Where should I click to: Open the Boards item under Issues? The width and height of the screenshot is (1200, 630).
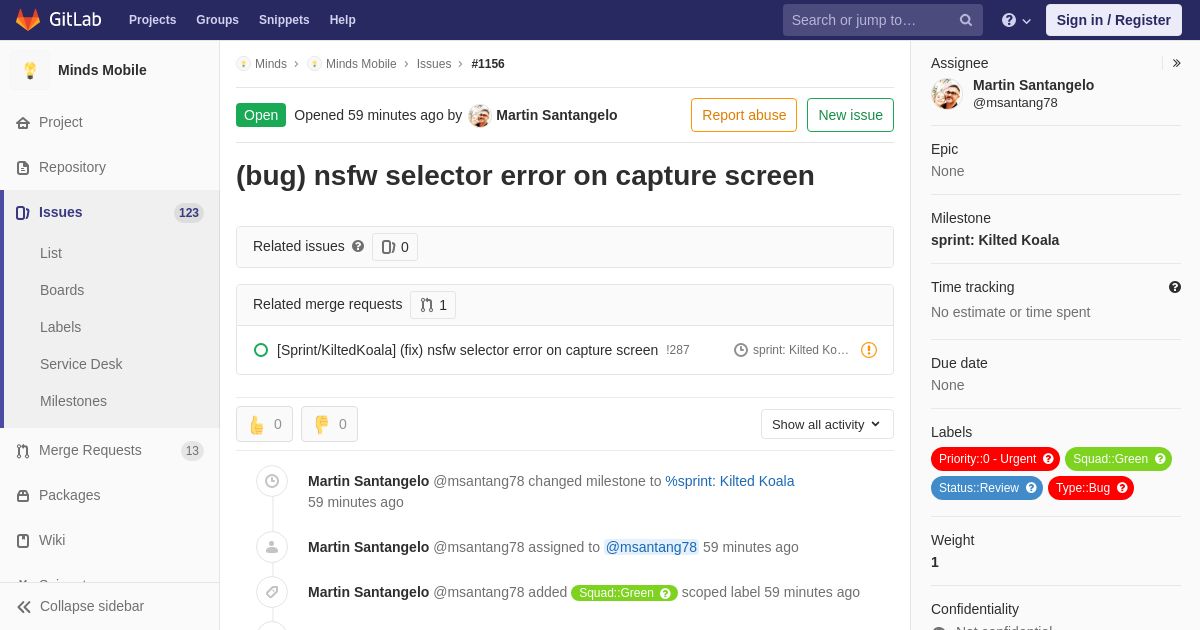coord(62,290)
